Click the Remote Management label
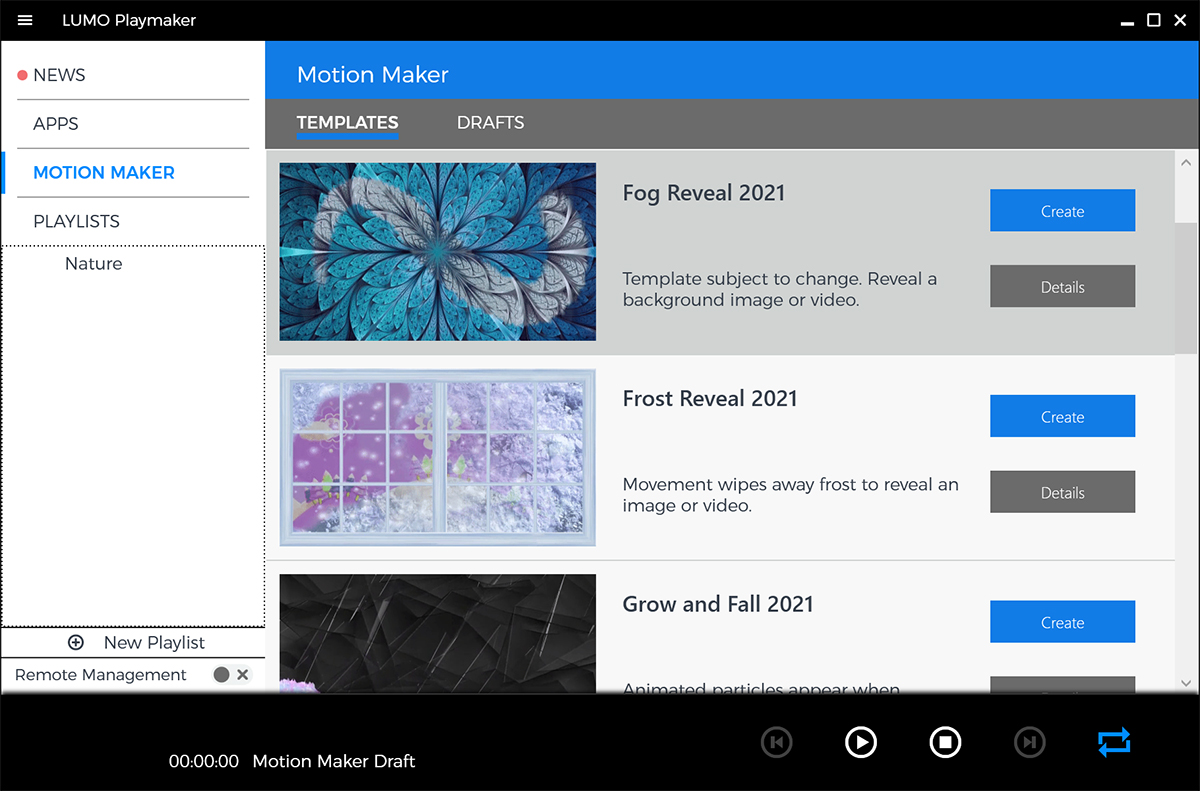The height and width of the screenshot is (791, 1200). pos(101,675)
